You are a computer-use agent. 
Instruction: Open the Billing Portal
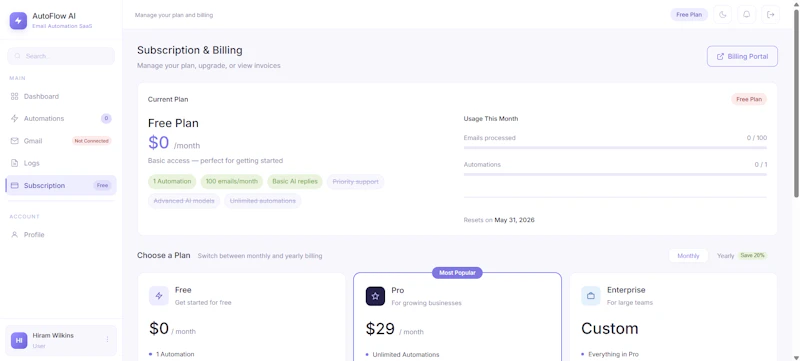pyautogui.click(x=742, y=56)
